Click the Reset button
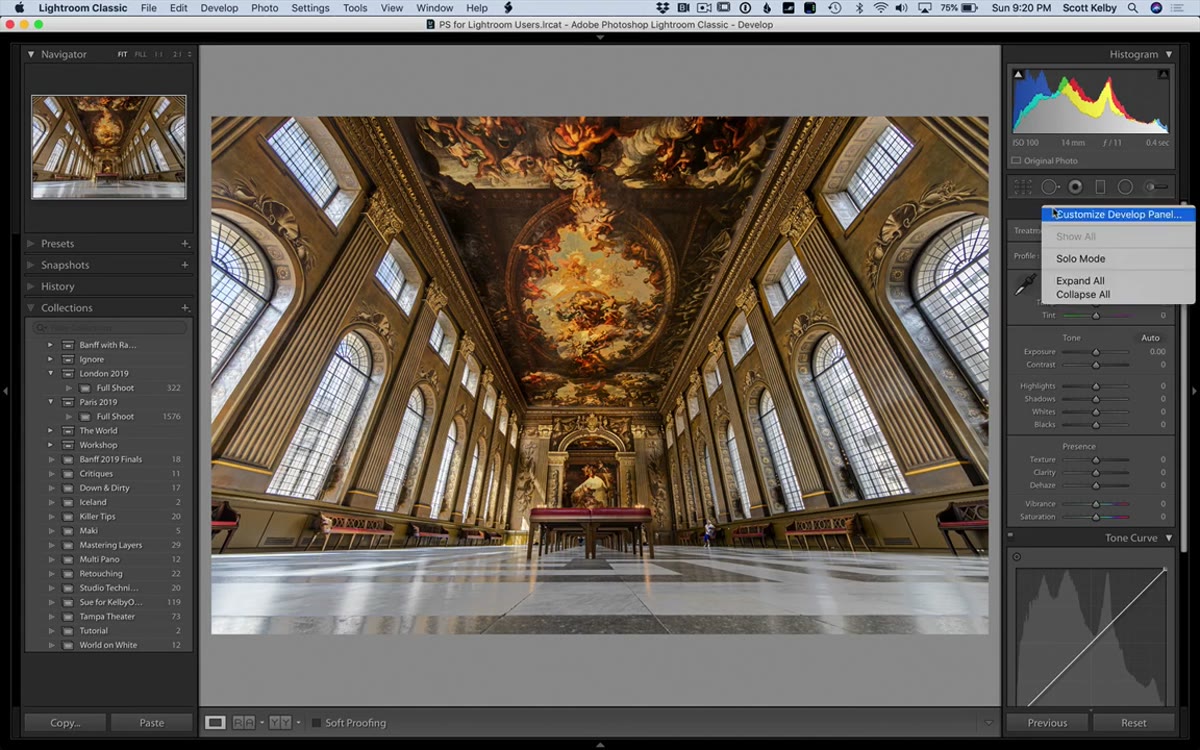The image size is (1200, 750). [1134, 722]
